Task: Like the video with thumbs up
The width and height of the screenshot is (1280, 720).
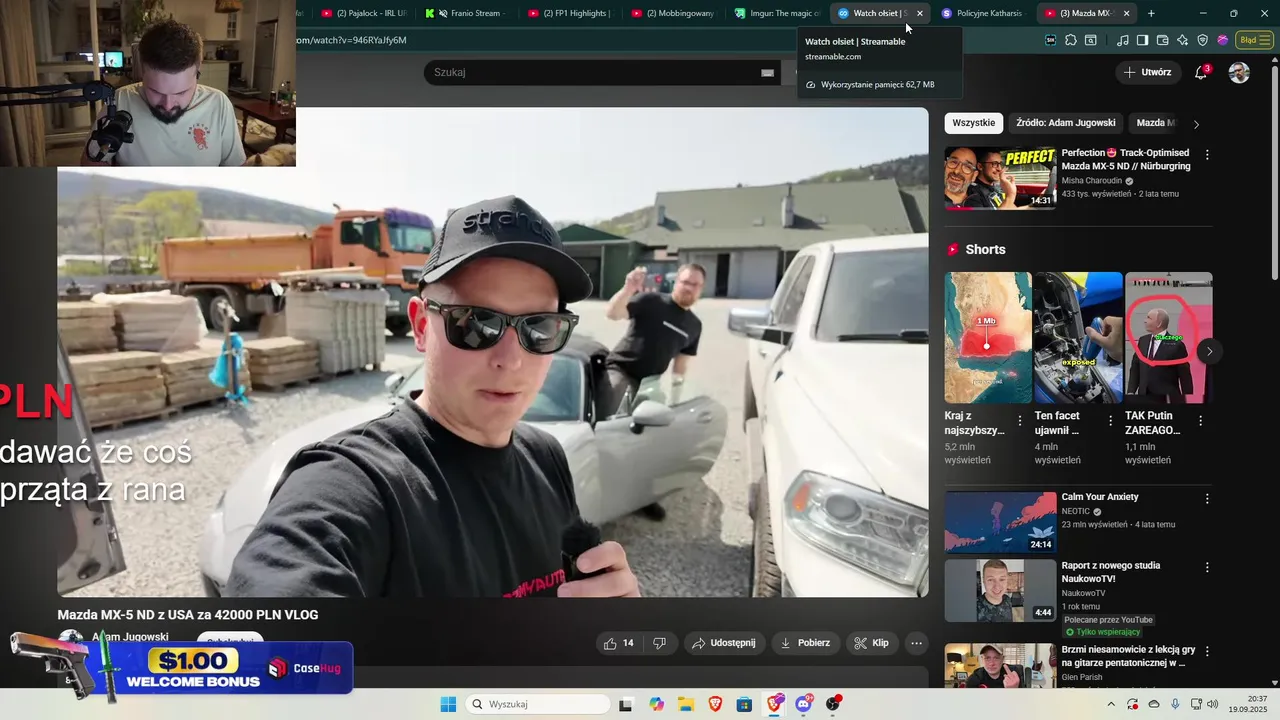Action: point(619,643)
